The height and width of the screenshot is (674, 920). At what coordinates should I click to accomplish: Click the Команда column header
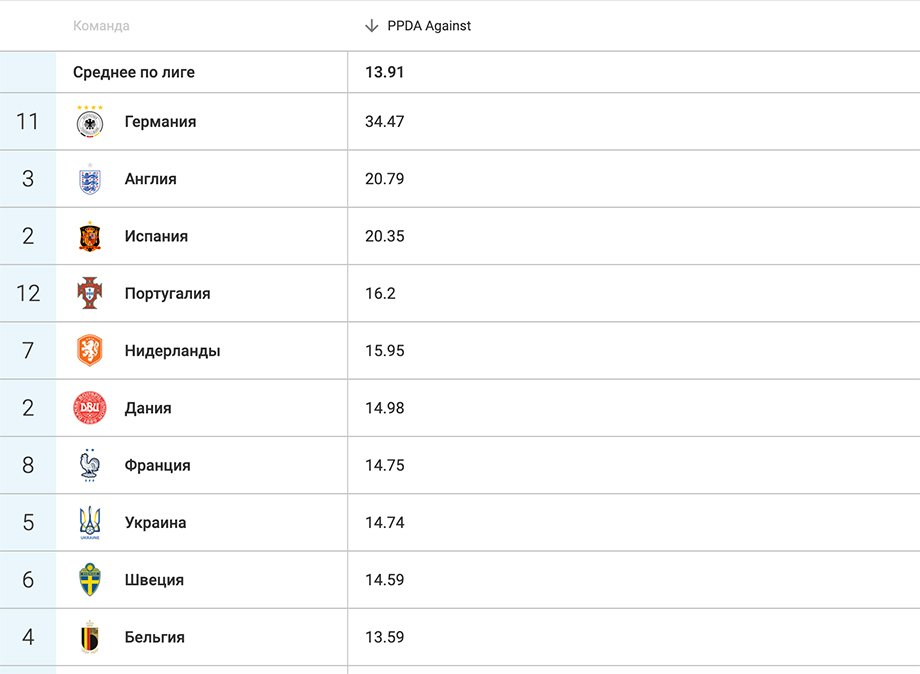[101, 26]
